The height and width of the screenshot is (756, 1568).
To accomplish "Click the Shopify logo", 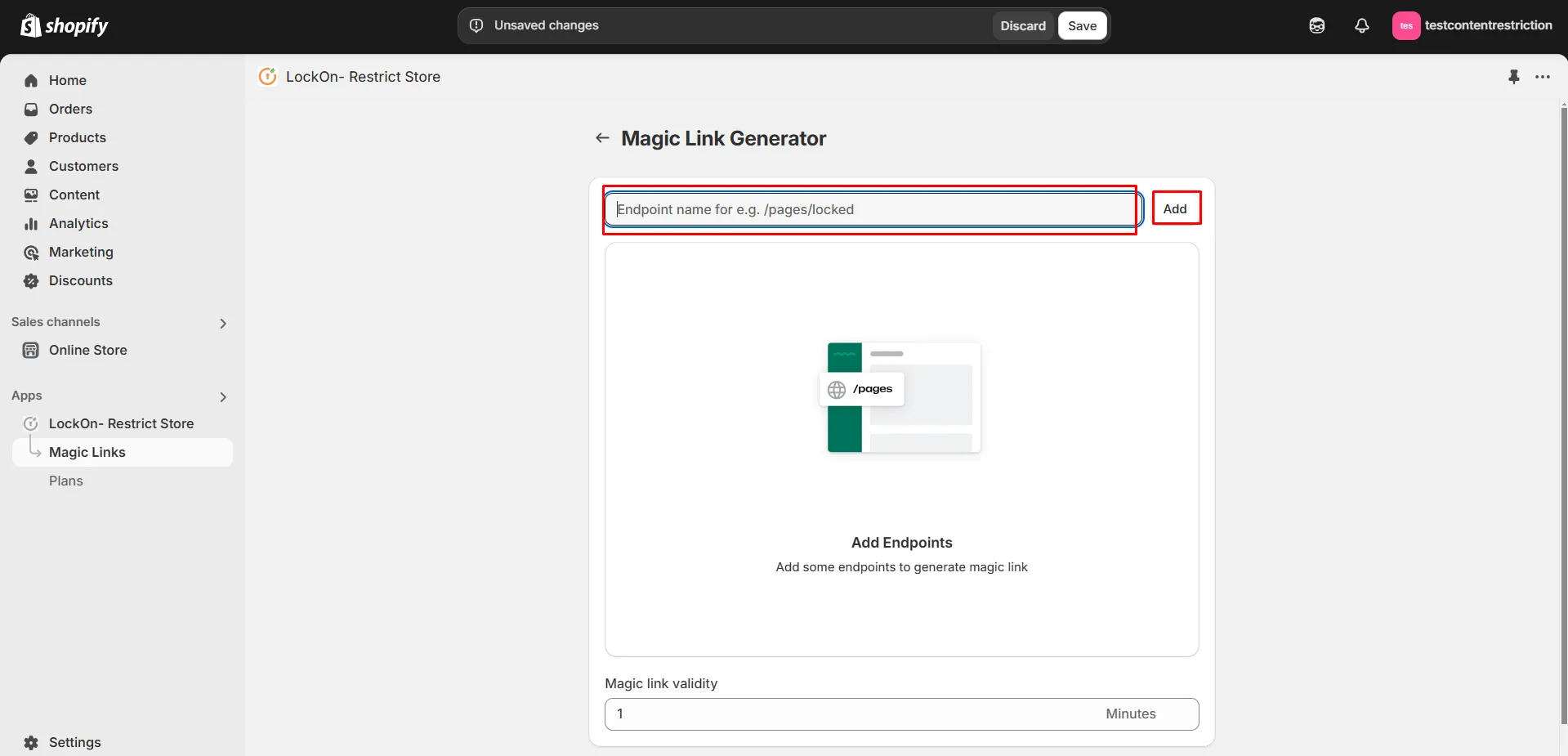I will [x=65, y=25].
